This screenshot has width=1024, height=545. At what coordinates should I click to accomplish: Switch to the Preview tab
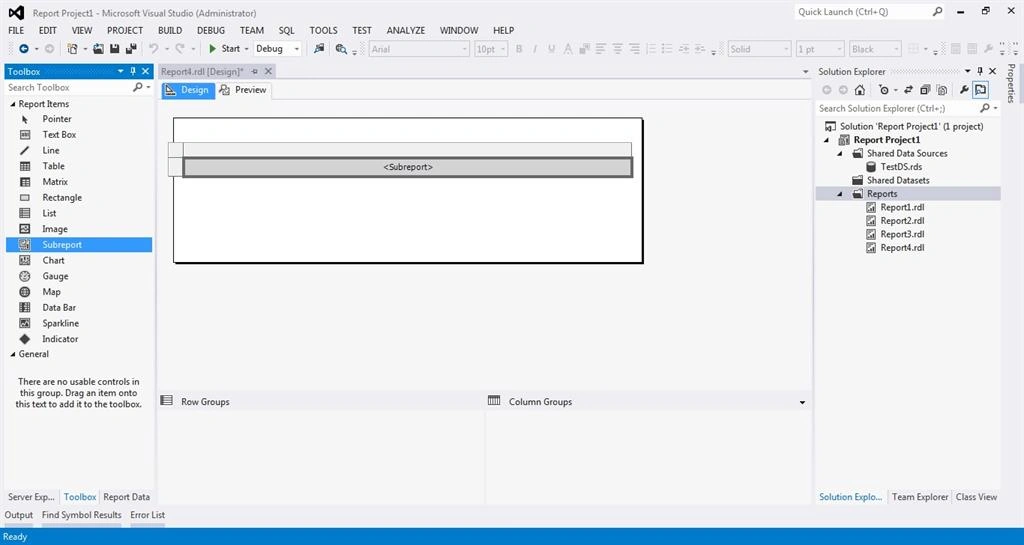tap(244, 90)
